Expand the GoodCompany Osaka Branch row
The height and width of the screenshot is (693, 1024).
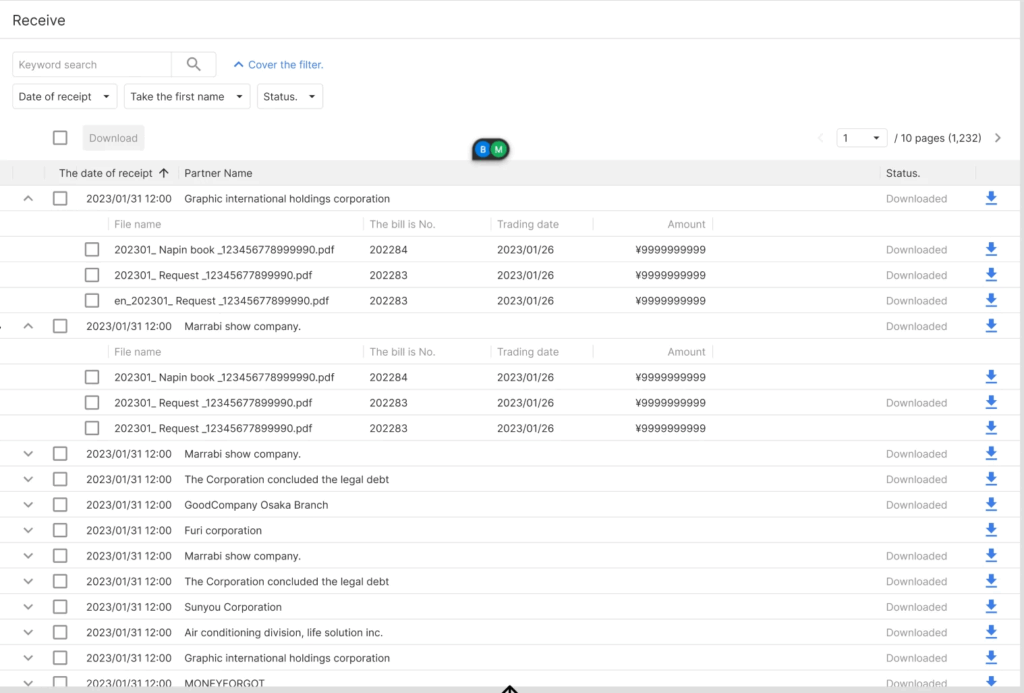tap(28, 505)
